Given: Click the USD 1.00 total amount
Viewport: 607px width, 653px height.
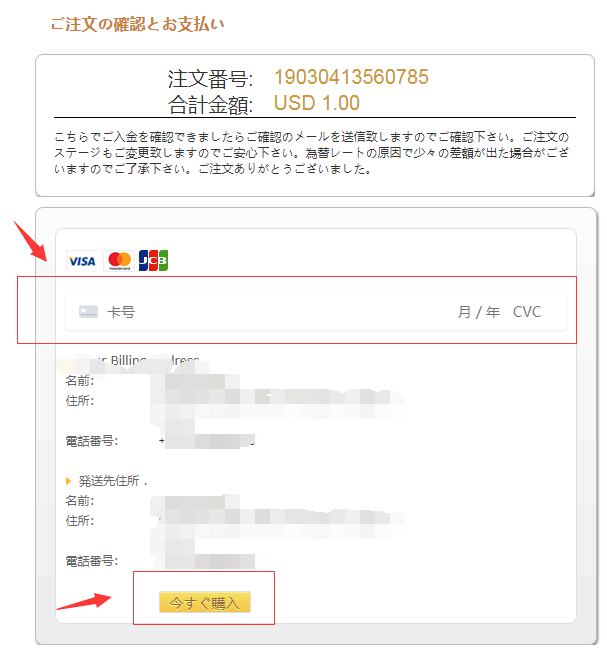Looking at the screenshot, I should tap(317, 103).
